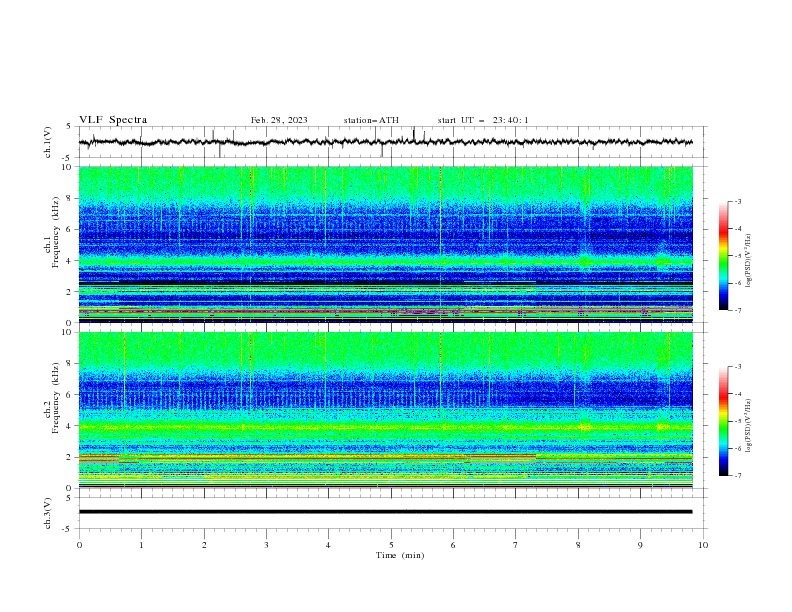792x612 pixels.
Task: Select ch.2 "Frequency (kHz)" axis label
Action: (56, 397)
